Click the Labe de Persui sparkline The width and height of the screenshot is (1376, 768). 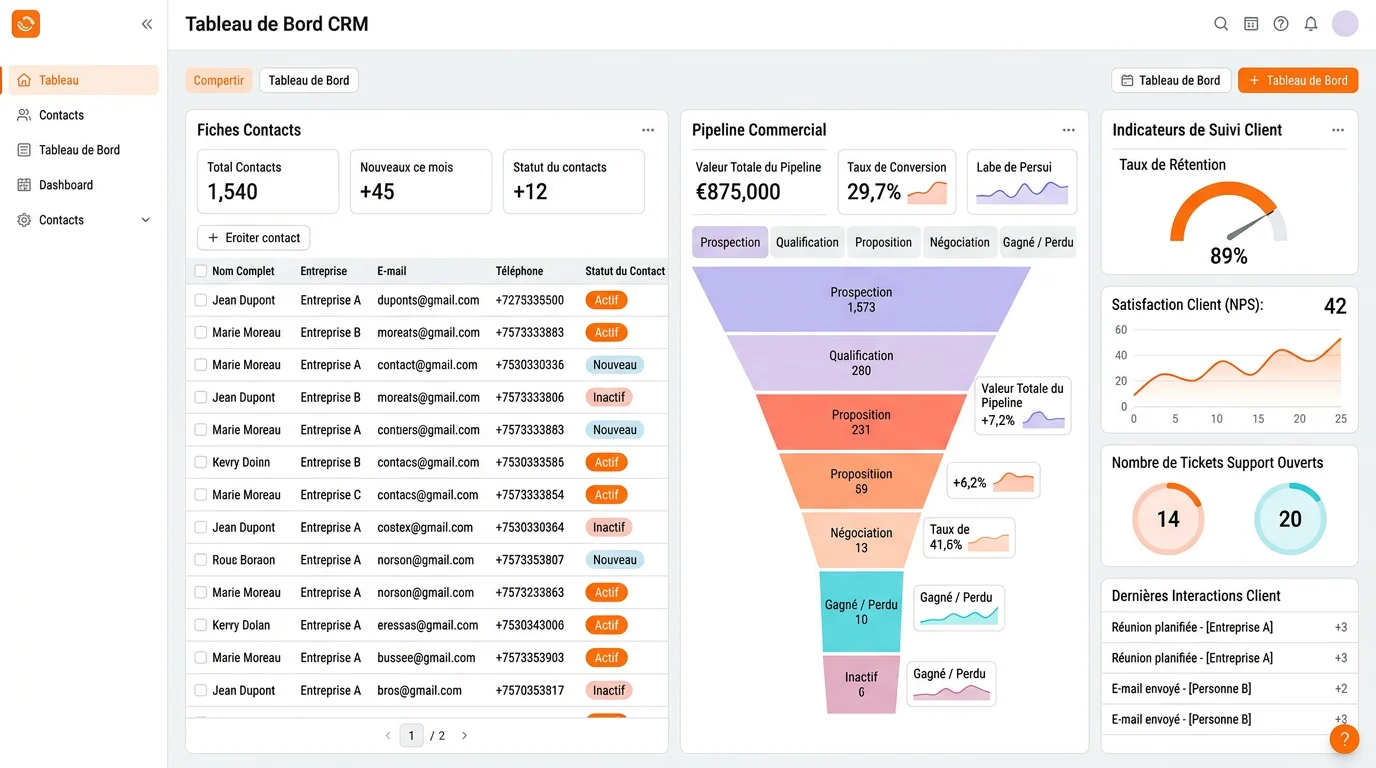pyautogui.click(x=1022, y=192)
